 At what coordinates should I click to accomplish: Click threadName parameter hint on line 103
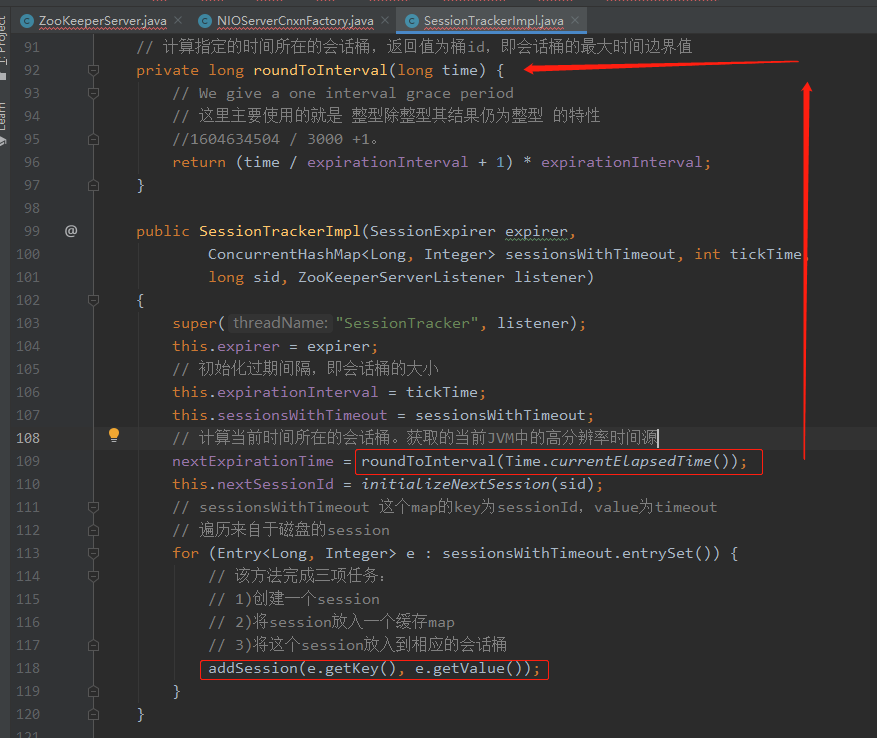280,323
